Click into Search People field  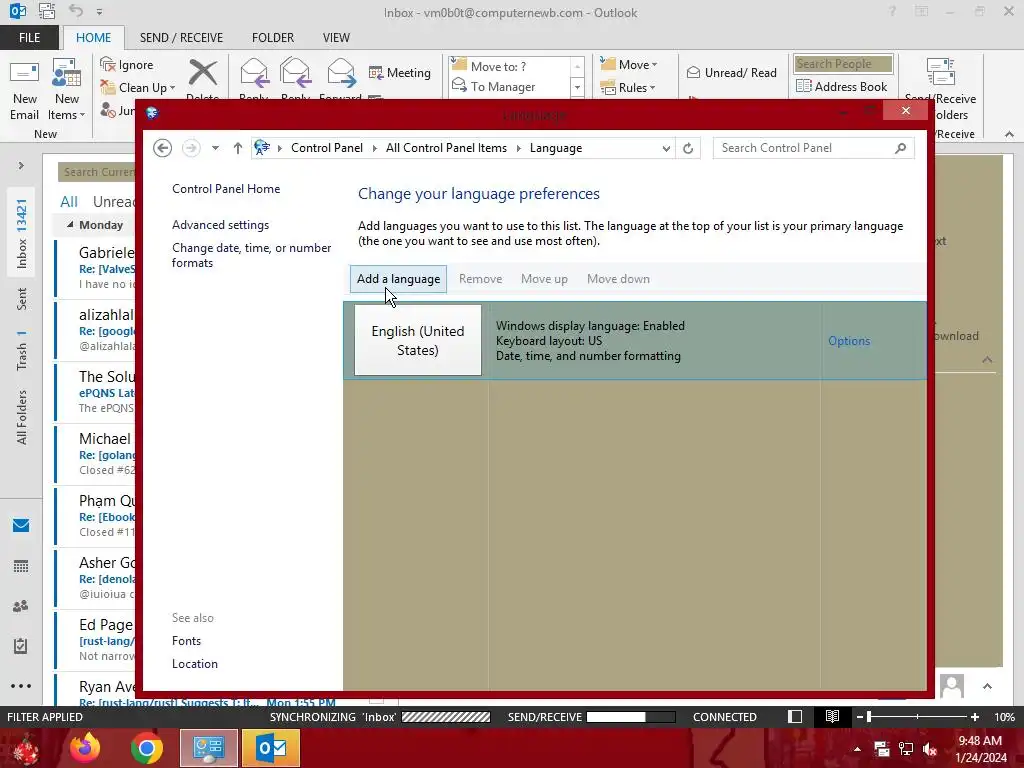click(x=843, y=64)
